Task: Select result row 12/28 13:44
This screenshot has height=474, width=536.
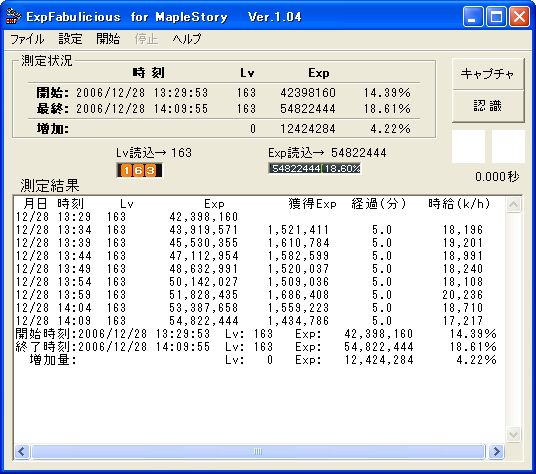Action: [x=250, y=256]
